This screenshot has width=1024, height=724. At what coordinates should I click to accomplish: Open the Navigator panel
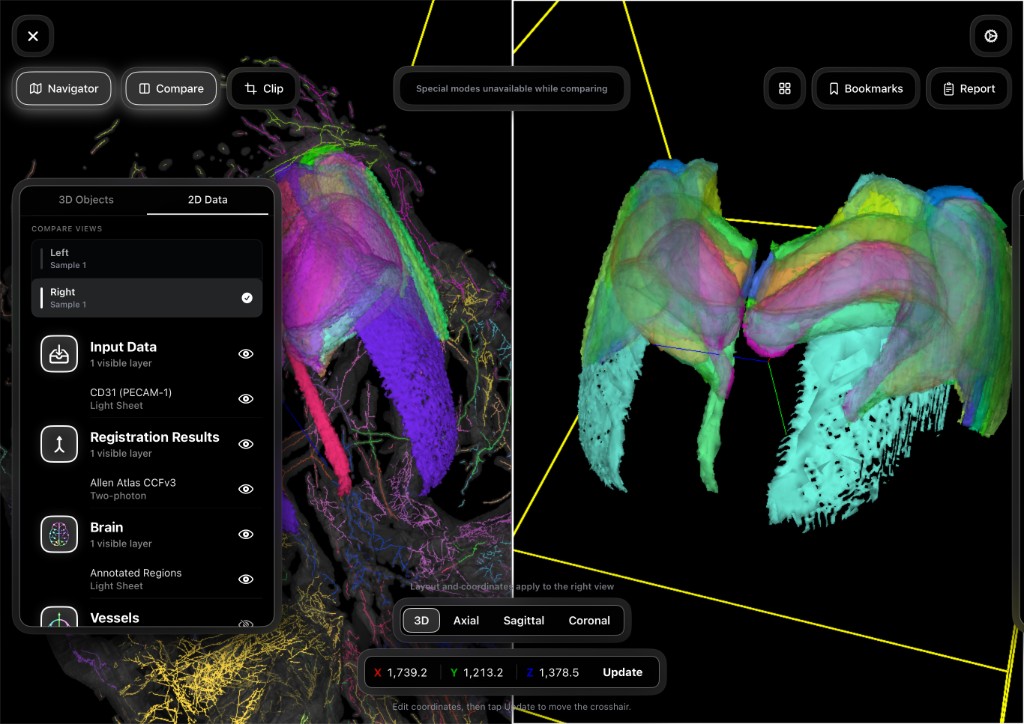[63, 88]
